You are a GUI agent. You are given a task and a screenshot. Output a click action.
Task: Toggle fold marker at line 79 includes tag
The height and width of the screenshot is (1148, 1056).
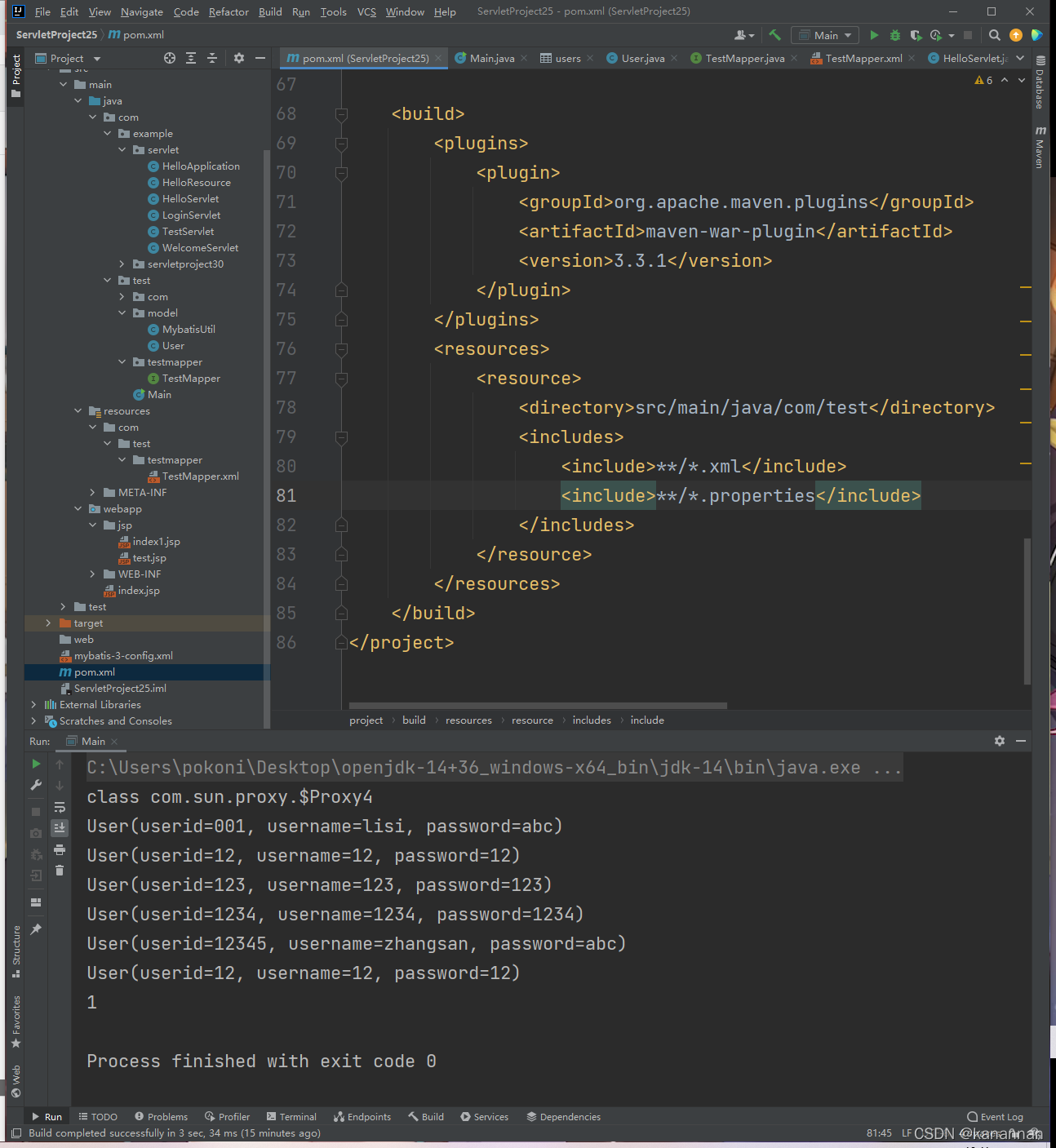(341, 437)
